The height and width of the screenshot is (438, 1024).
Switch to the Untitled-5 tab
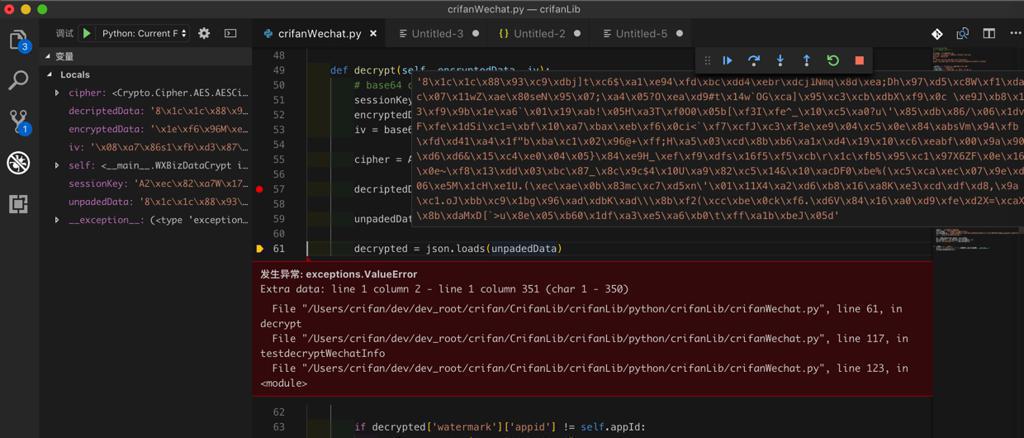641,34
